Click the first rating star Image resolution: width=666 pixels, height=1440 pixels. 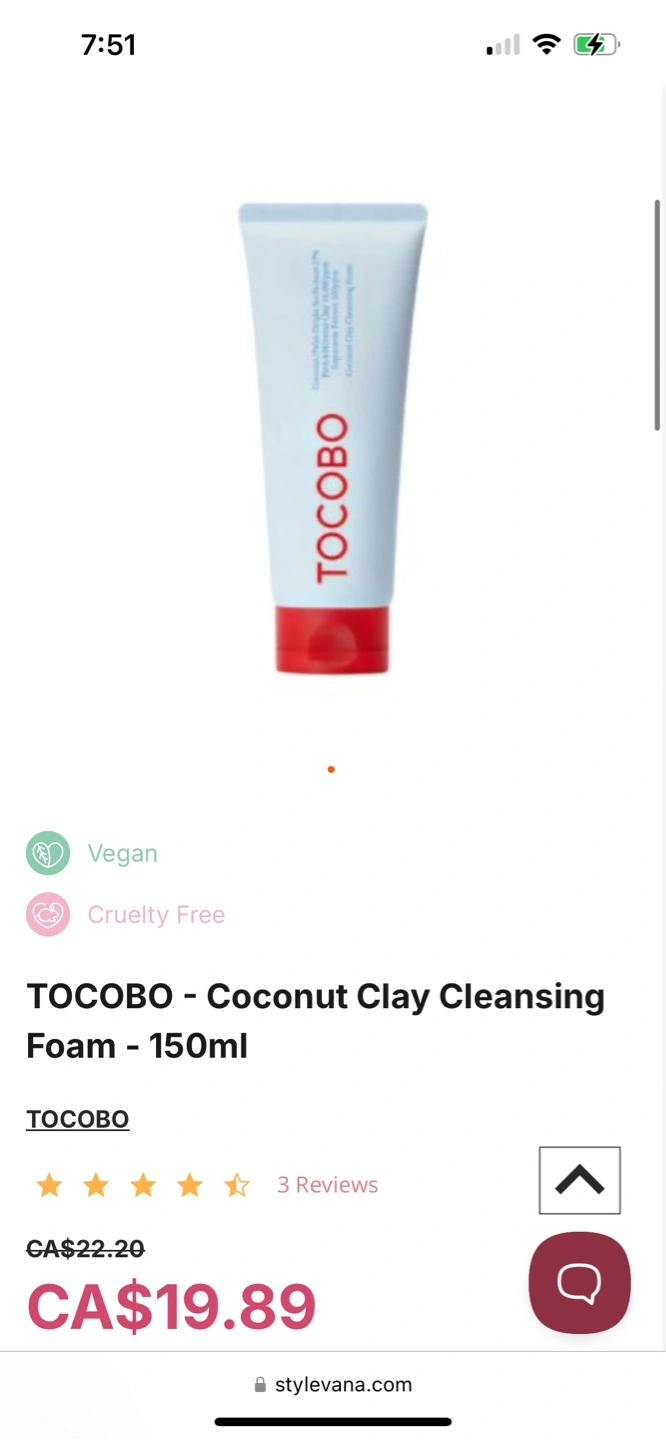click(49, 1185)
